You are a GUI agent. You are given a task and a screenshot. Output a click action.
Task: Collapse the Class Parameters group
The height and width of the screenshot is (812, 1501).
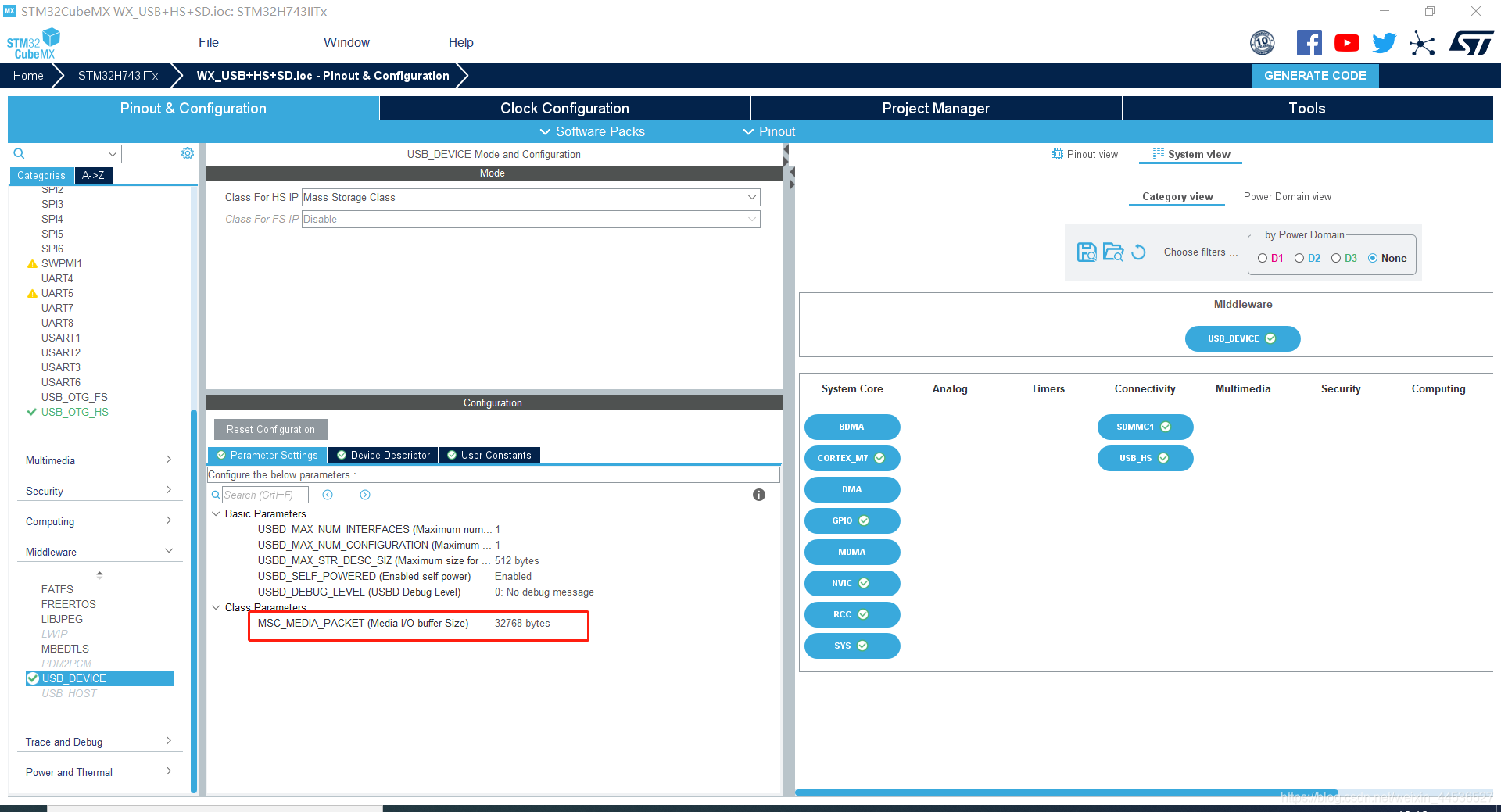pyautogui.click(x=216, y=607)
